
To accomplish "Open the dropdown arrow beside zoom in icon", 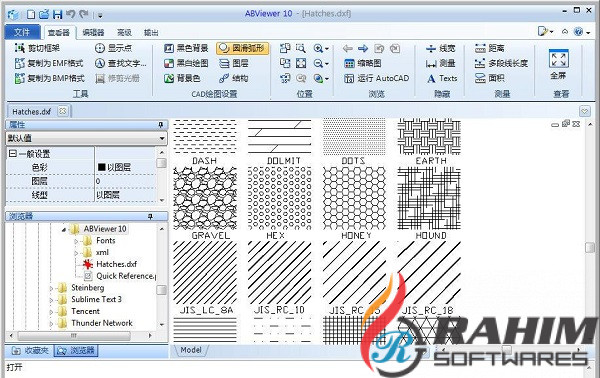I will [327, 49].
